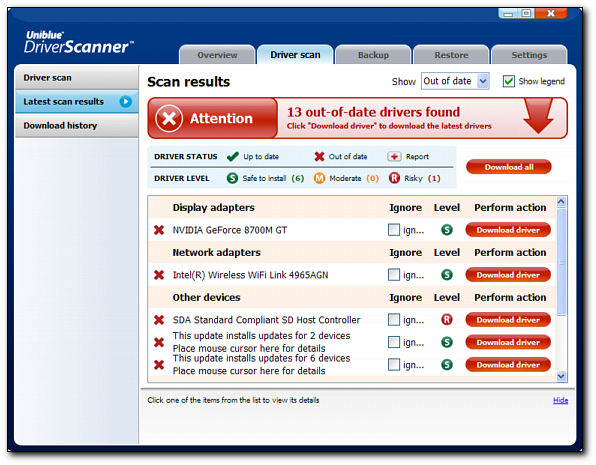Image resolution: width=596 pixels, height=465 pixels.
Task: Check ignore box for SDA SD Host Controller
Action: pyautogui.click(x=394, y=319)
